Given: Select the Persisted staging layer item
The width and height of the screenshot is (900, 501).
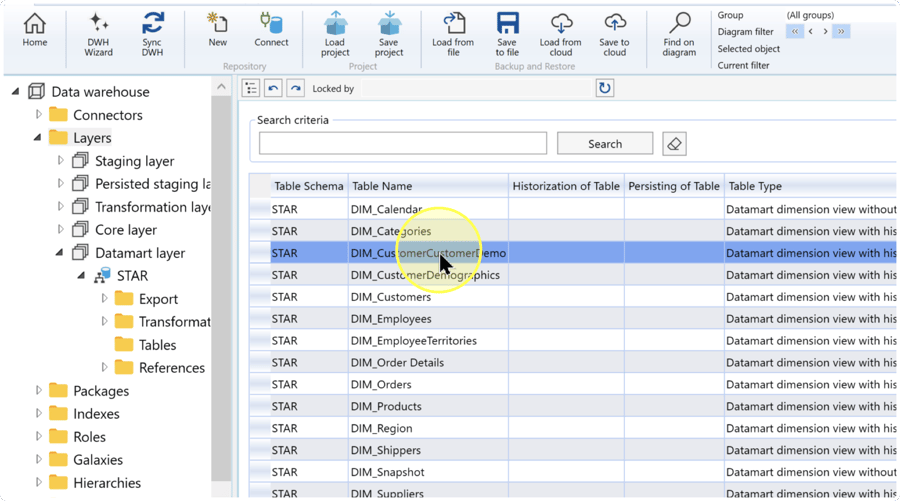Looking at the screenshot, I should (x=153, y=184).
